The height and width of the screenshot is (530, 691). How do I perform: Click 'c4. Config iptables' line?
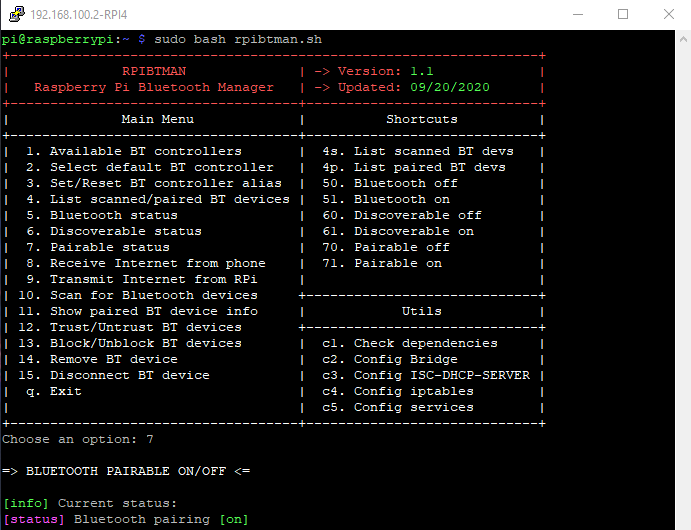398,391
